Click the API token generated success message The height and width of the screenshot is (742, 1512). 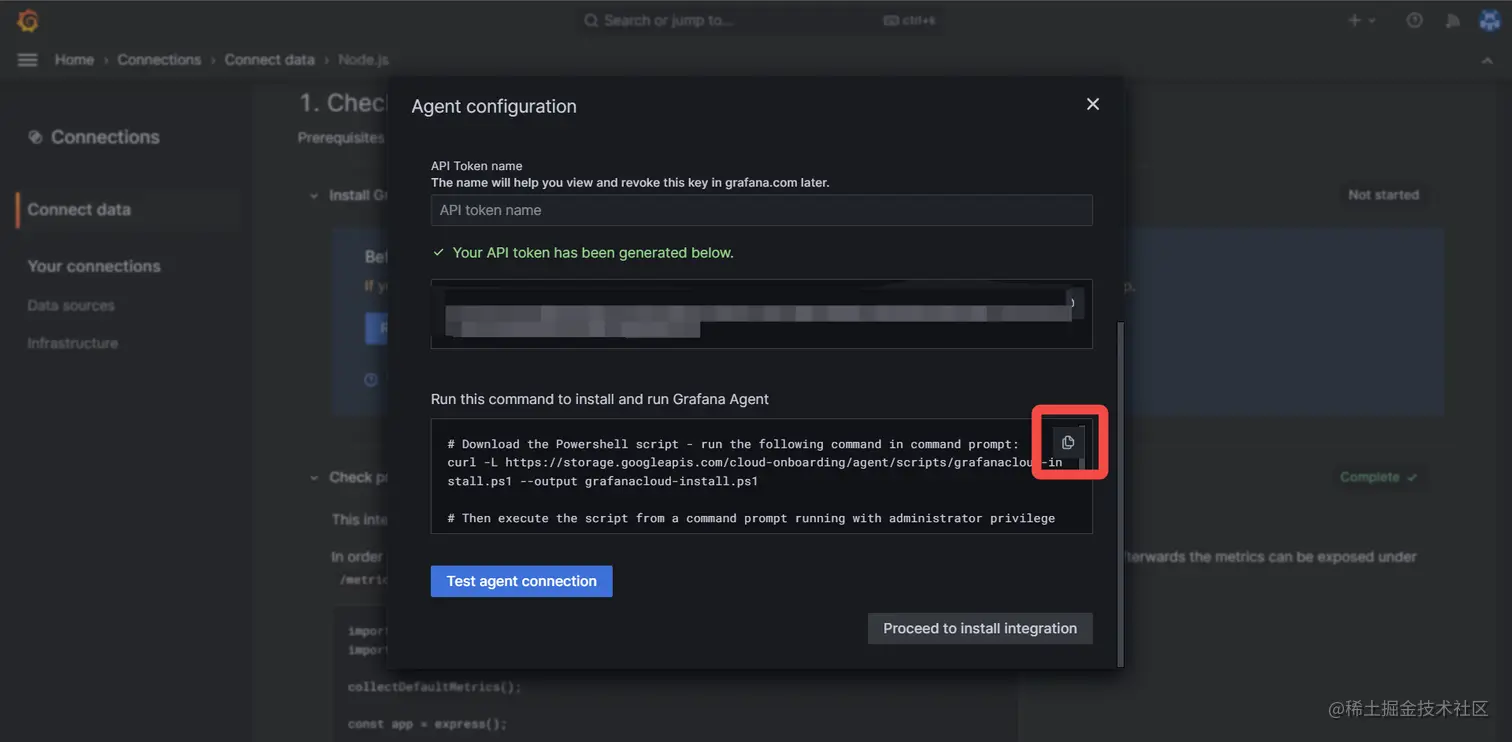(x=583, y=253)
